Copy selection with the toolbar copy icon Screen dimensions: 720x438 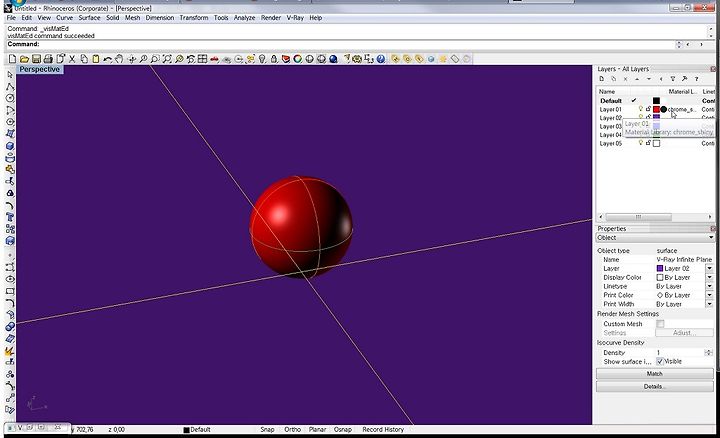(84, 59)
